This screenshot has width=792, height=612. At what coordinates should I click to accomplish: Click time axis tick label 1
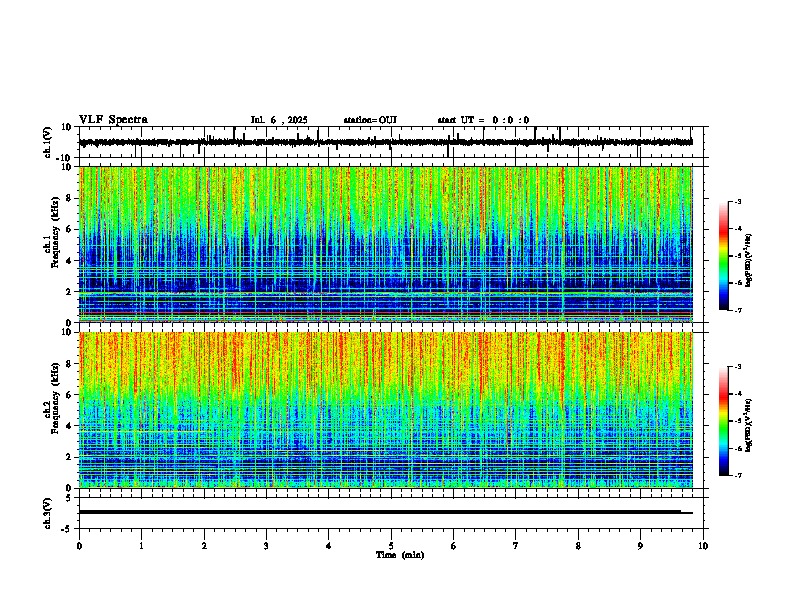[141, 546]
